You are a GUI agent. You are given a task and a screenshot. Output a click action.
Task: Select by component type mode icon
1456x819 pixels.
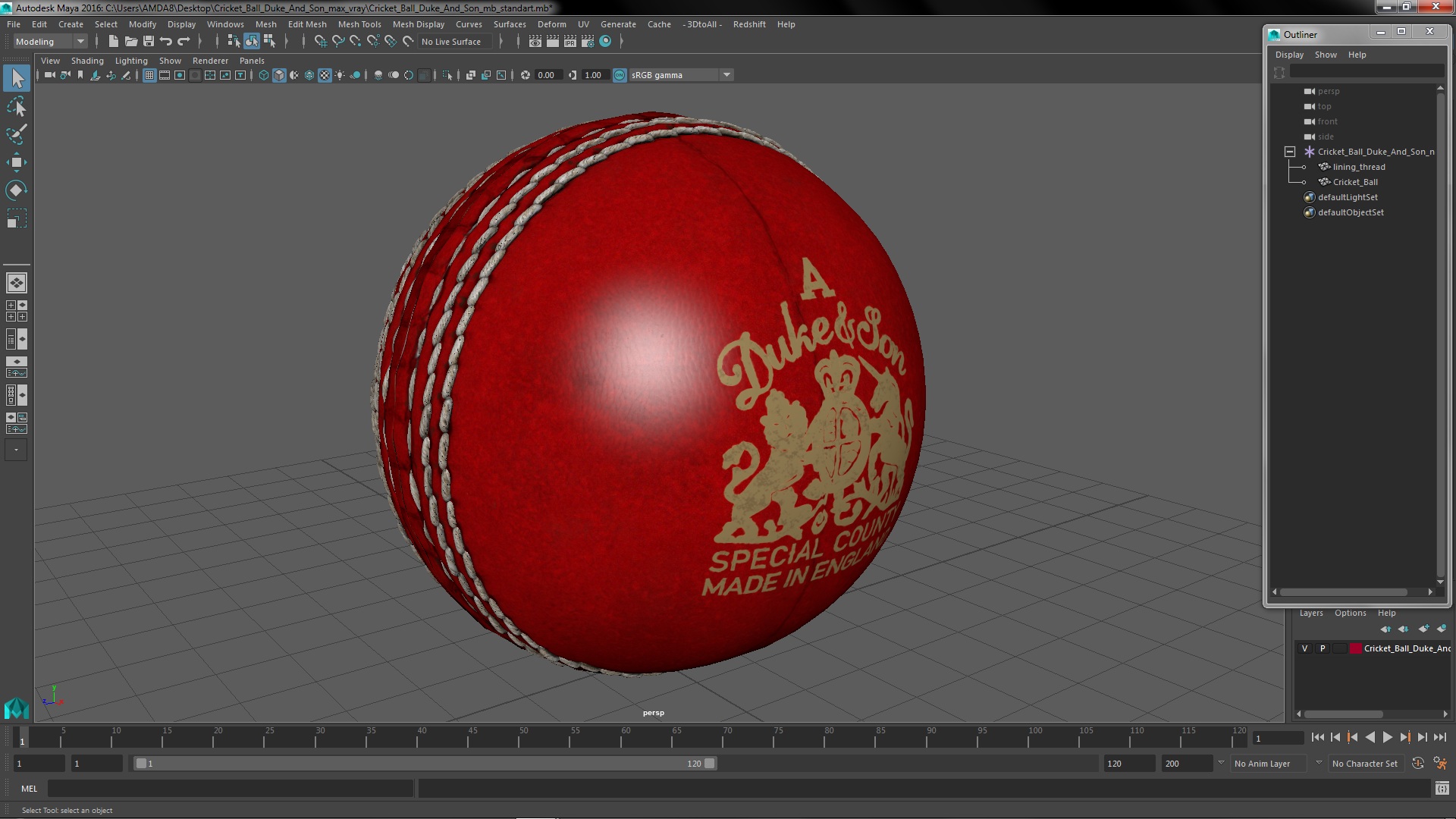pyautogui.click(x=269, y=42)
